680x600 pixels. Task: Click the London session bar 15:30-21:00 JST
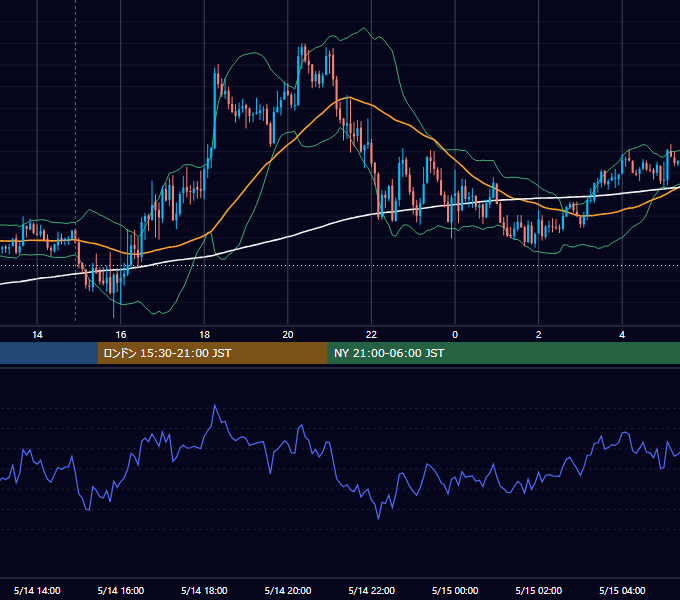click(x=212, y=353)
